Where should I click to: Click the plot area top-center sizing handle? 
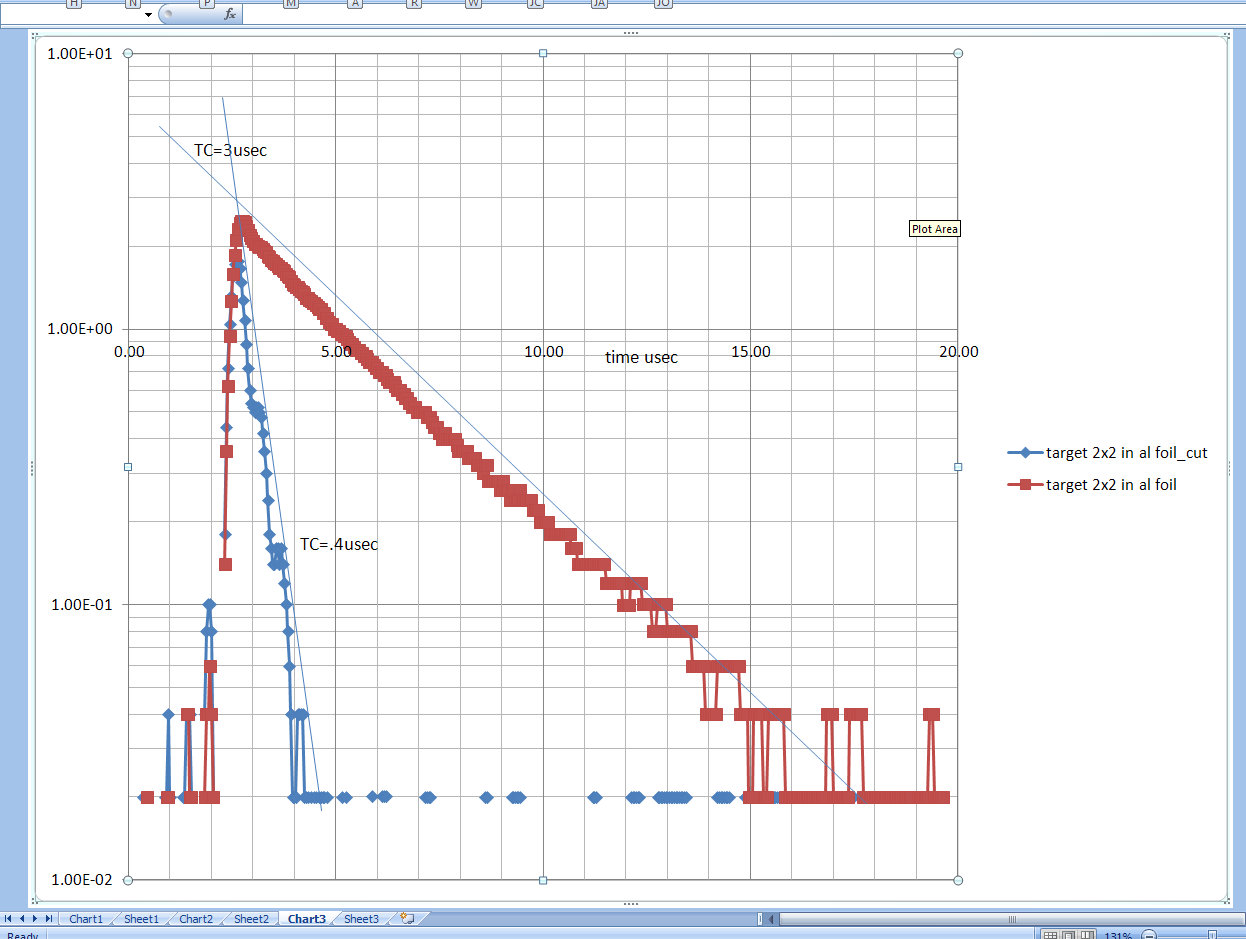coord(543,53)
